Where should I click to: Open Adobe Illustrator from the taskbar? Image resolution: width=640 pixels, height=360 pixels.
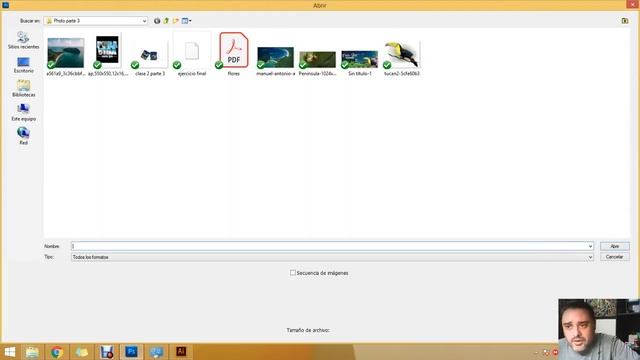pyautogui.click(x=181, y=352)
